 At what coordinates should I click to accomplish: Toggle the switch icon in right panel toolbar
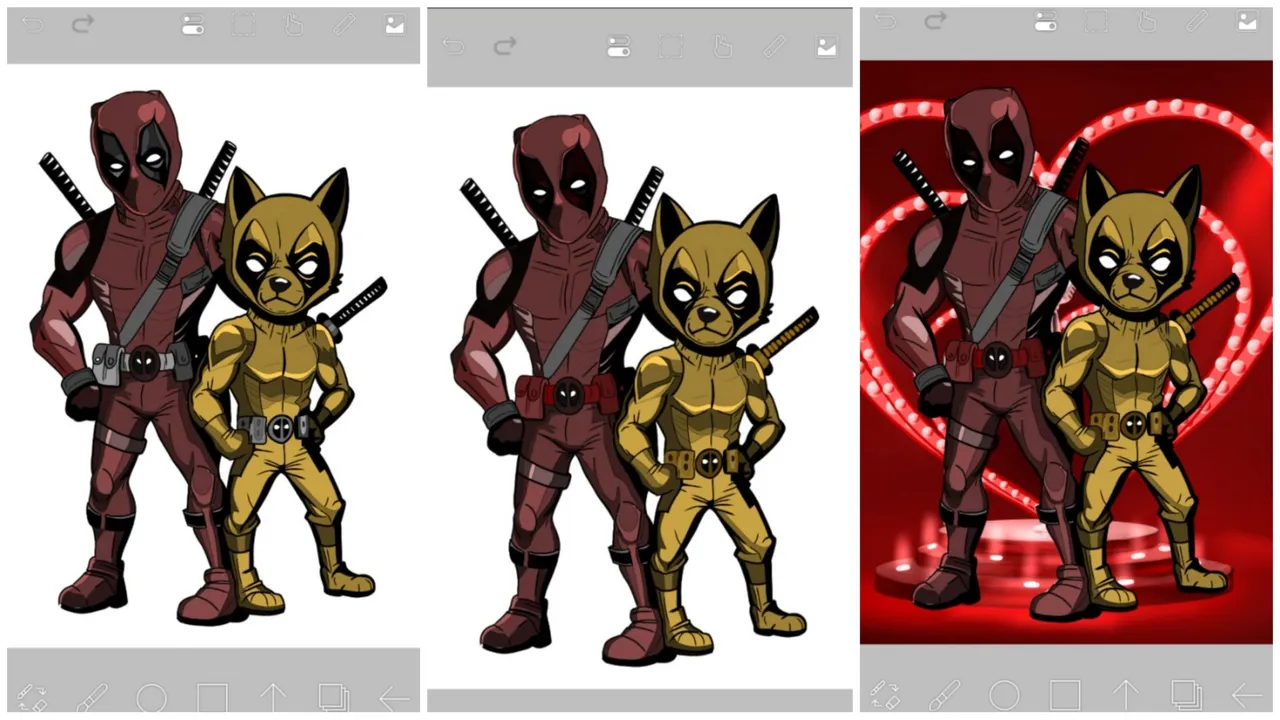1045,20
